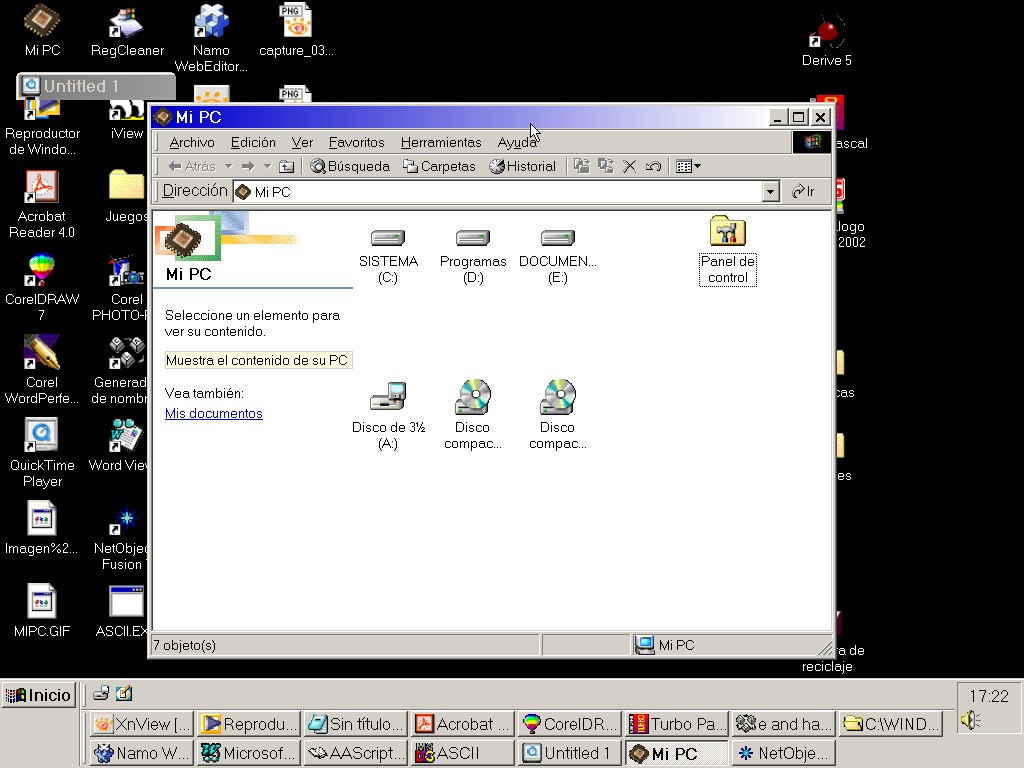The width and height of the screenshot is (1024, 768).
Task: Expand the Dirección address dropdown
Action: pos(771,191)
